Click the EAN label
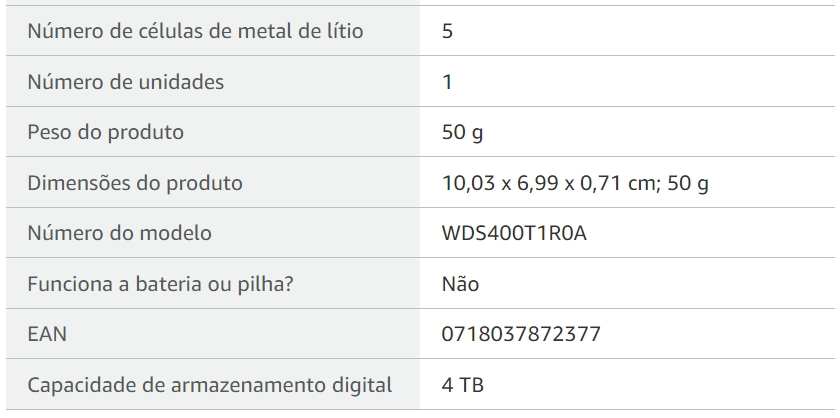 47,334
